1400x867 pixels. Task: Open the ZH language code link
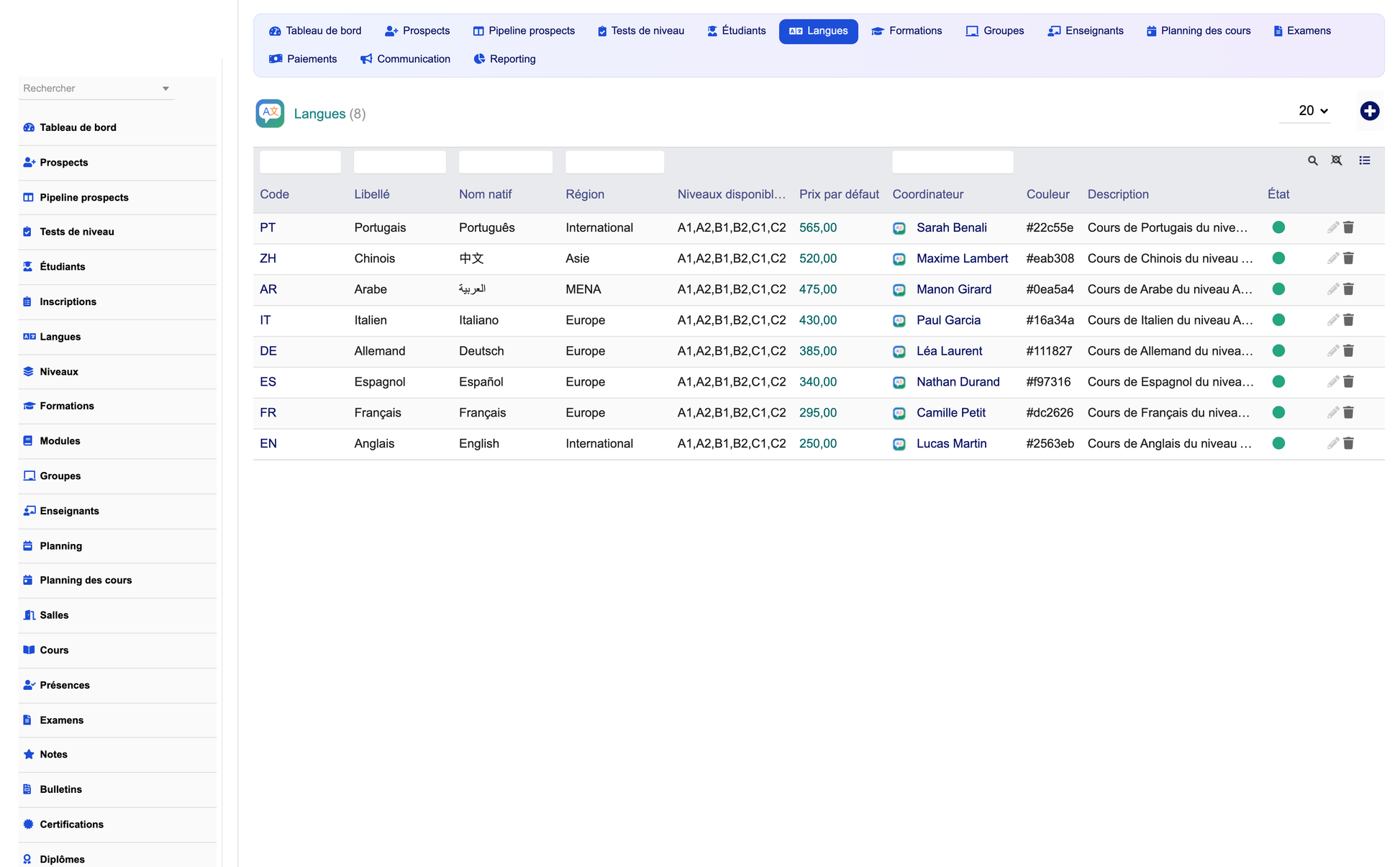pyautogui.click(x=268, y=258)
